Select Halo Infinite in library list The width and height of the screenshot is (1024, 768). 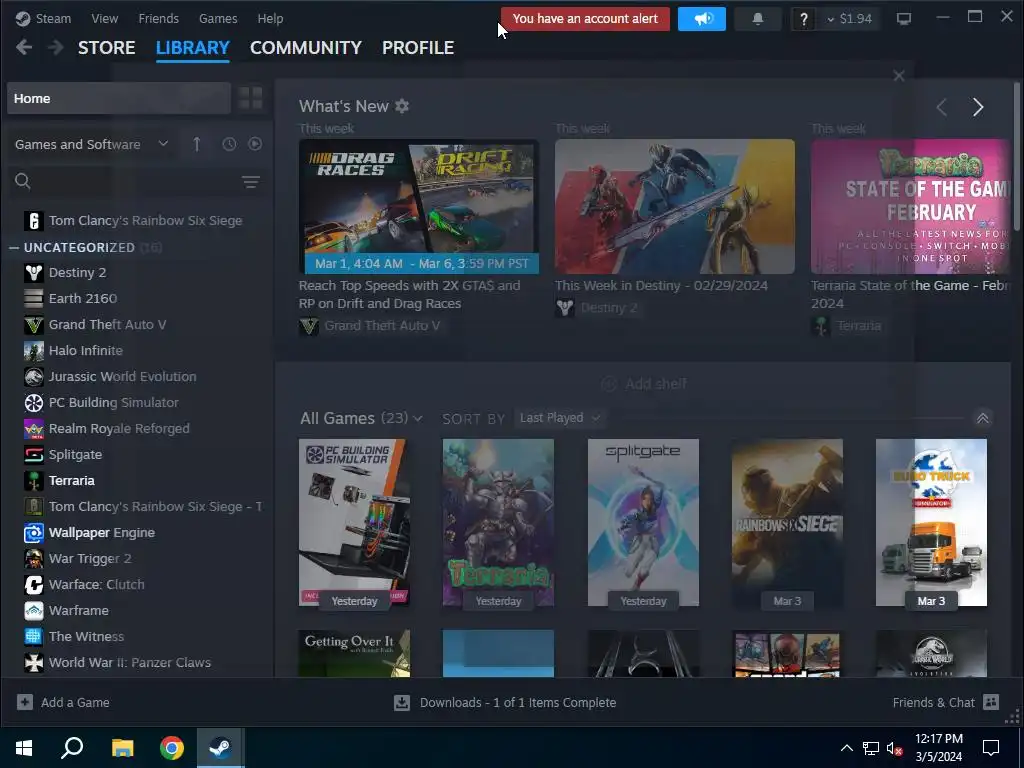pos(86,351)
